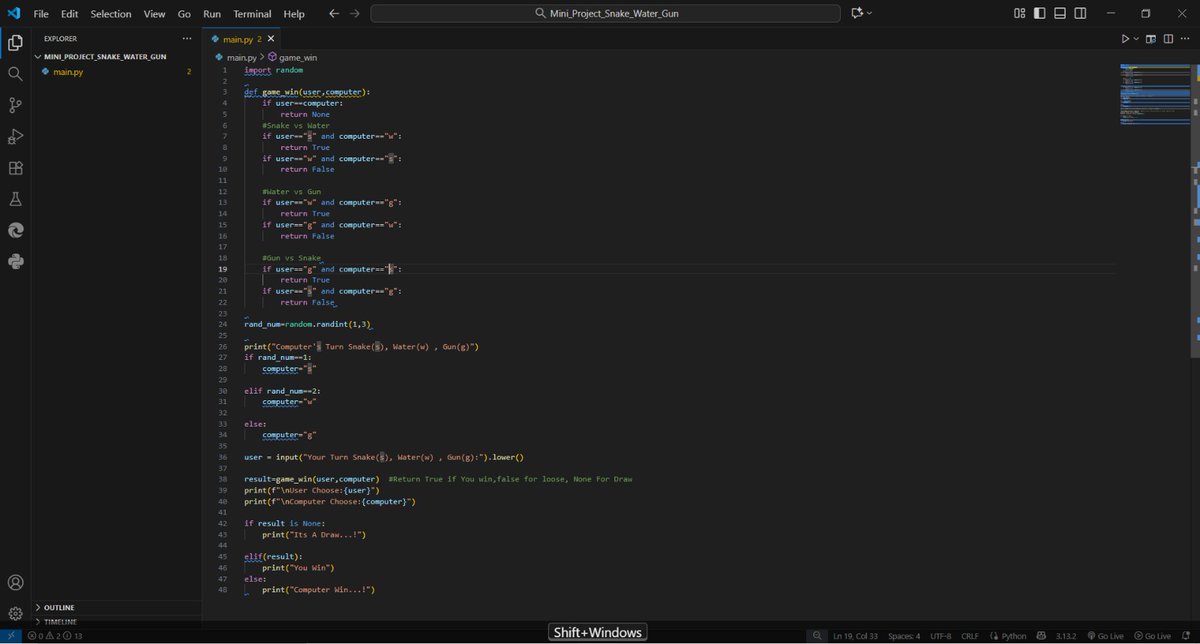Open Explorer views and more actions ellipsis
The image size is (1200, 644).
[x=186, y=39]
